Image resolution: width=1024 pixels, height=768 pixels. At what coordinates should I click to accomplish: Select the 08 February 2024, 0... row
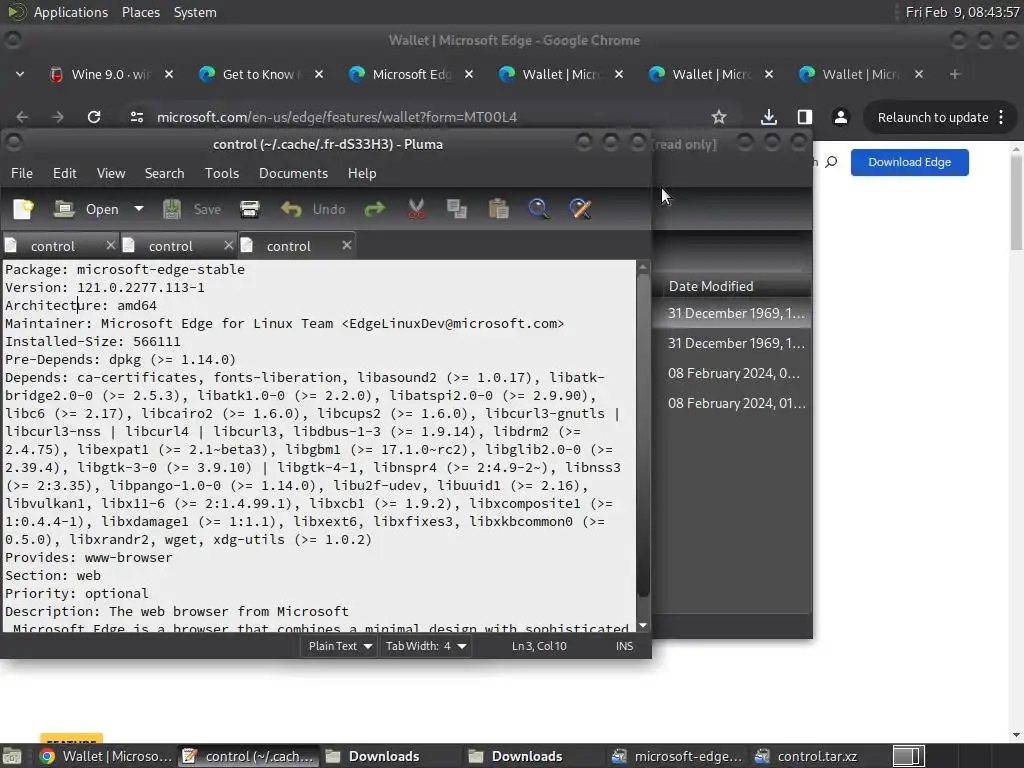click(735, 373)
